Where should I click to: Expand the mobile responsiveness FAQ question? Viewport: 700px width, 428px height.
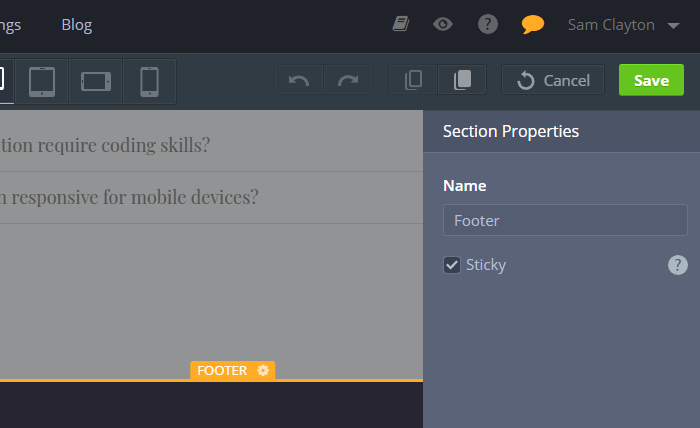[x=130, y=197]
